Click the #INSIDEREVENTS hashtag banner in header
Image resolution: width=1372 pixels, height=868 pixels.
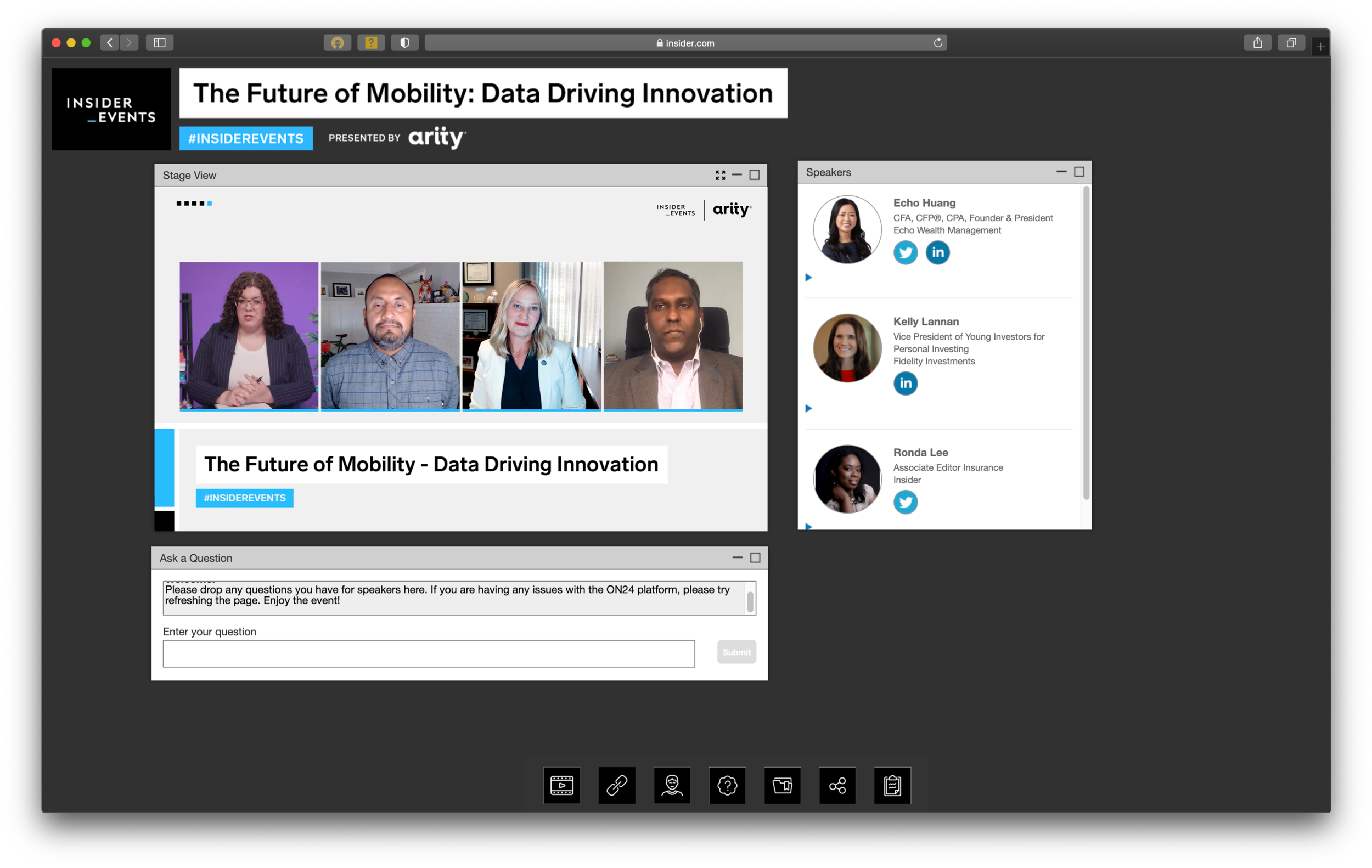tap(246, 138)
